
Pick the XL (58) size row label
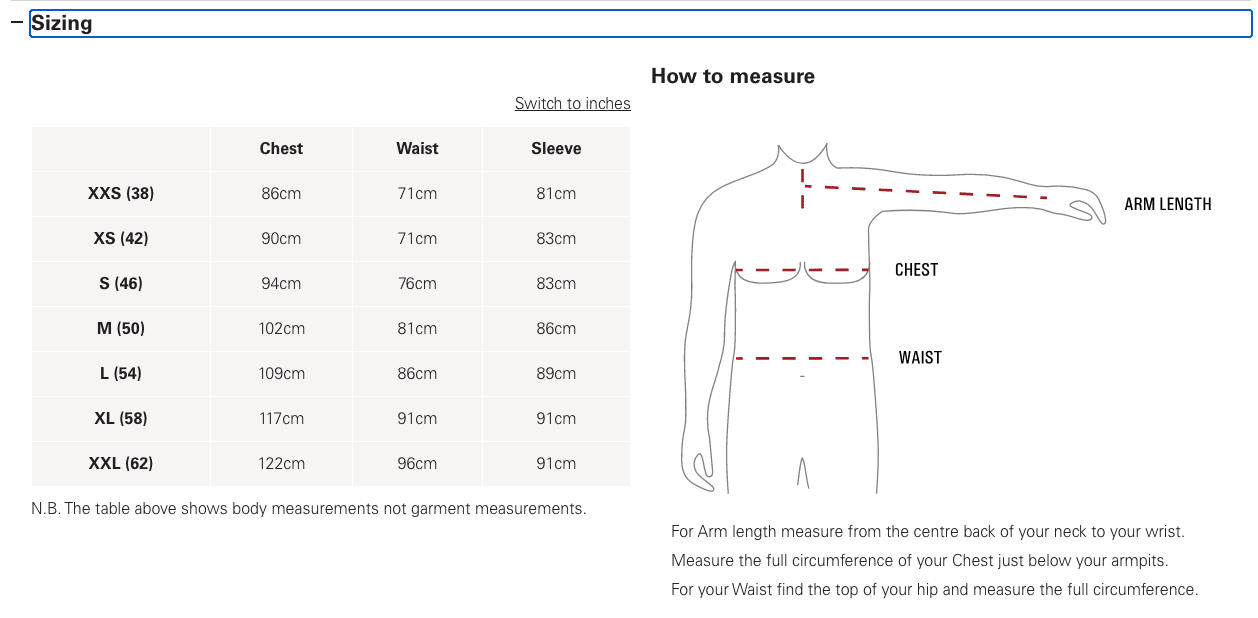tap(121, 419)
